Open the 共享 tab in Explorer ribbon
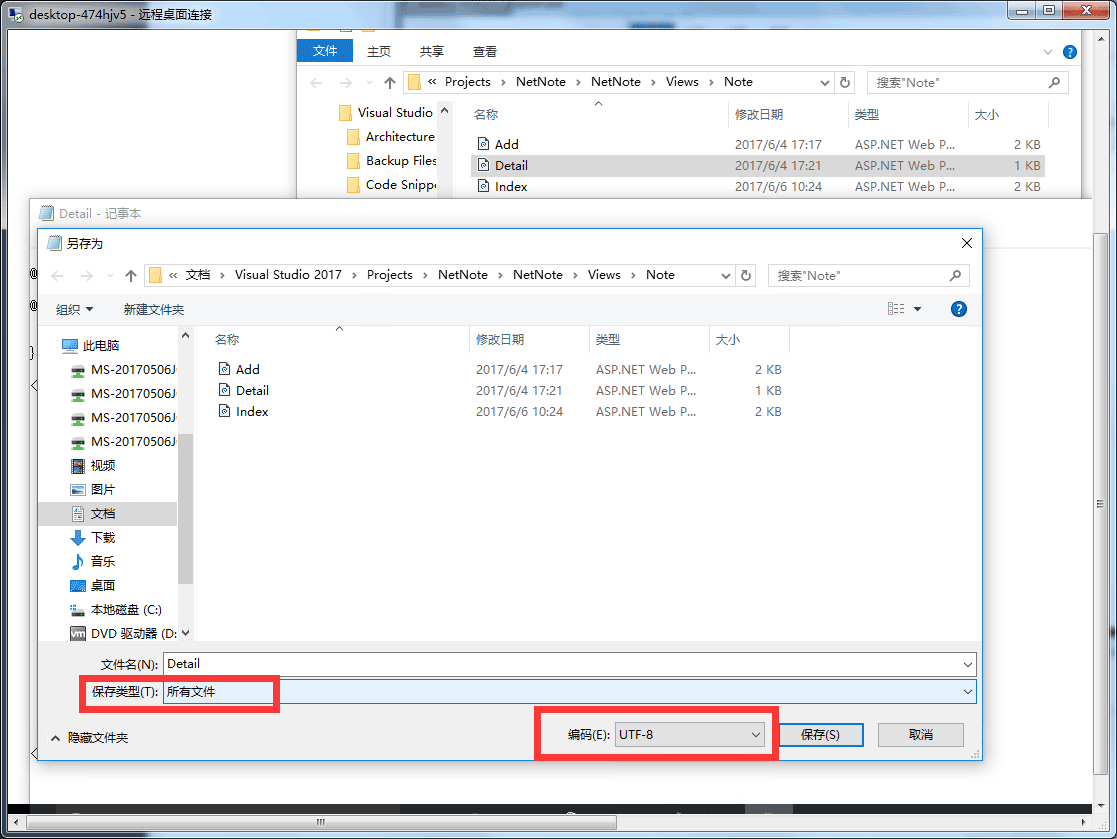This screenshot has width=1117, height=839. (x=431, y=51)
